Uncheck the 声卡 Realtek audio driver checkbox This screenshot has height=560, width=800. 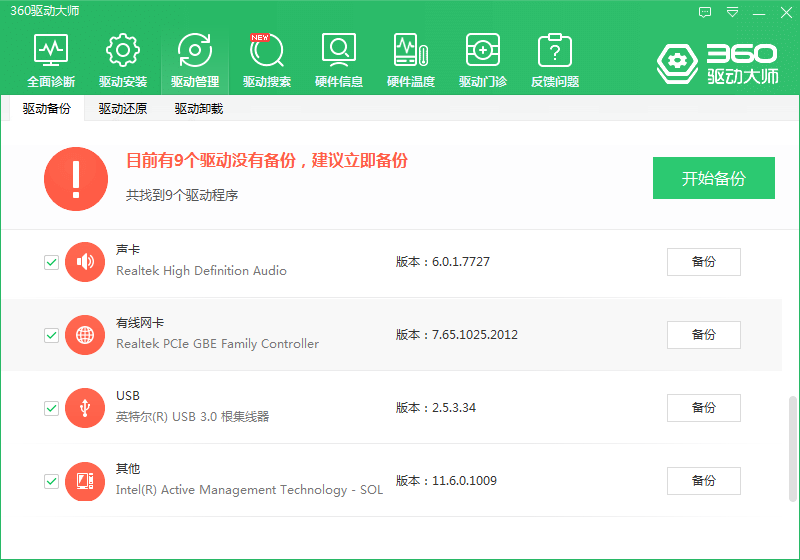coord(51,262)
